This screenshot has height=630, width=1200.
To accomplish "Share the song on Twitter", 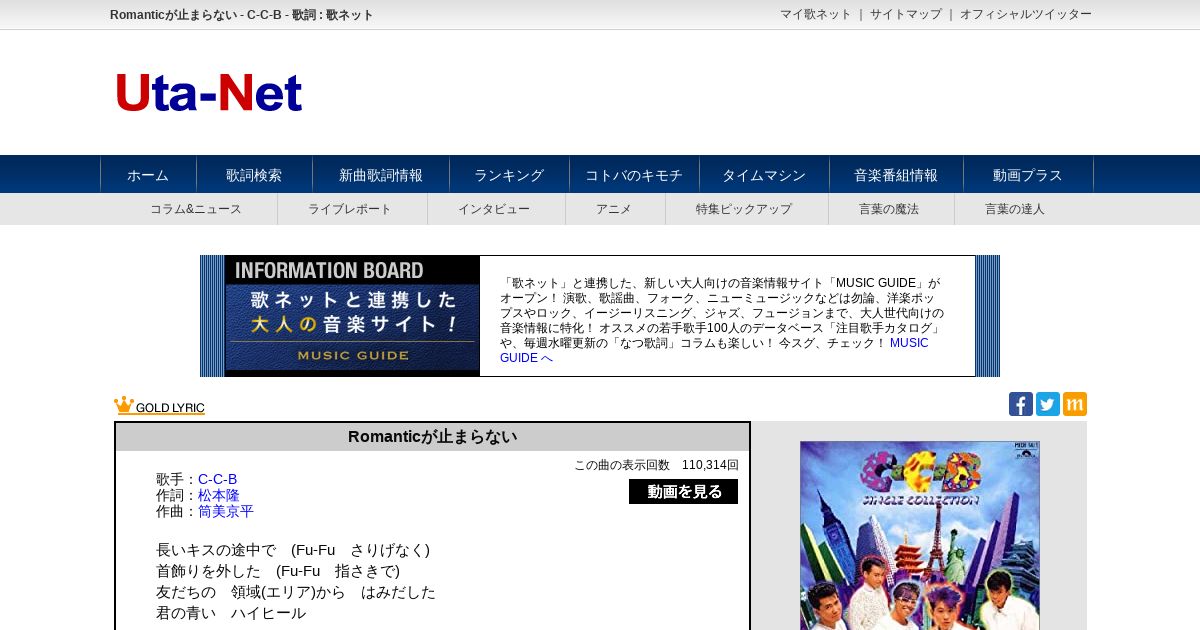I will pos(1048,404).
